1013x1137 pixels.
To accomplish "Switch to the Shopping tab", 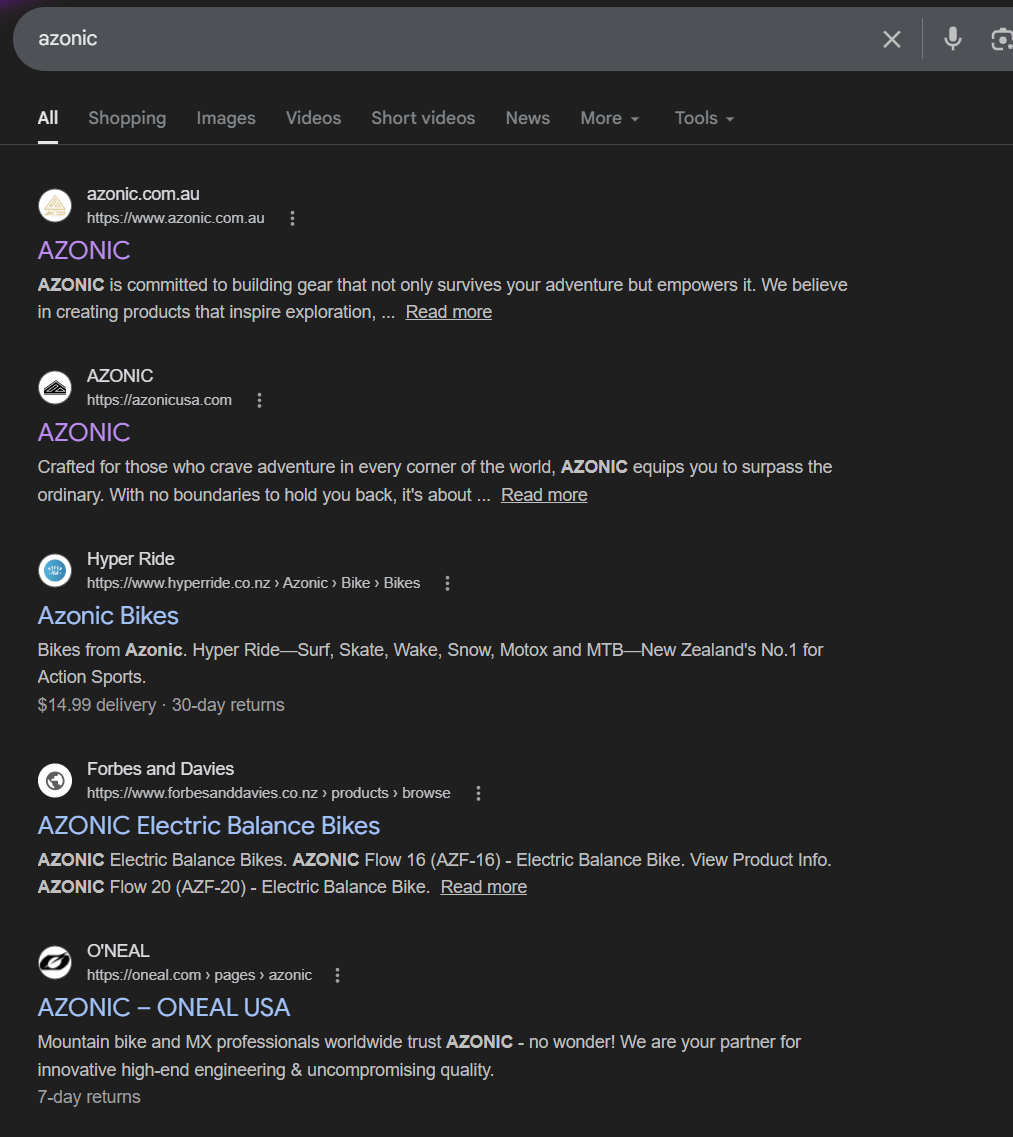I will (127, 118).
